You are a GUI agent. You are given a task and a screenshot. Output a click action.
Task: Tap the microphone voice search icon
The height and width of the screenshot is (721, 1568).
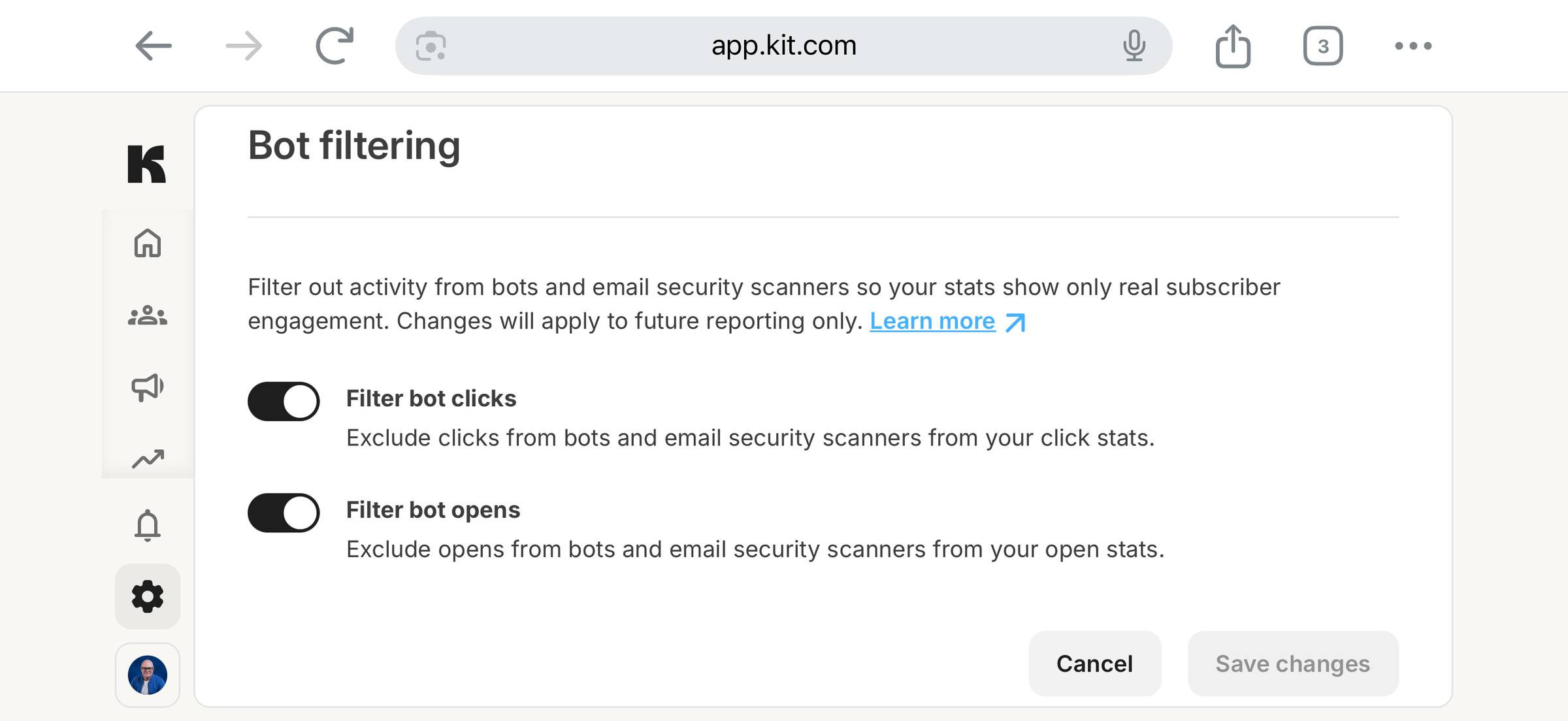point(1134,46)
